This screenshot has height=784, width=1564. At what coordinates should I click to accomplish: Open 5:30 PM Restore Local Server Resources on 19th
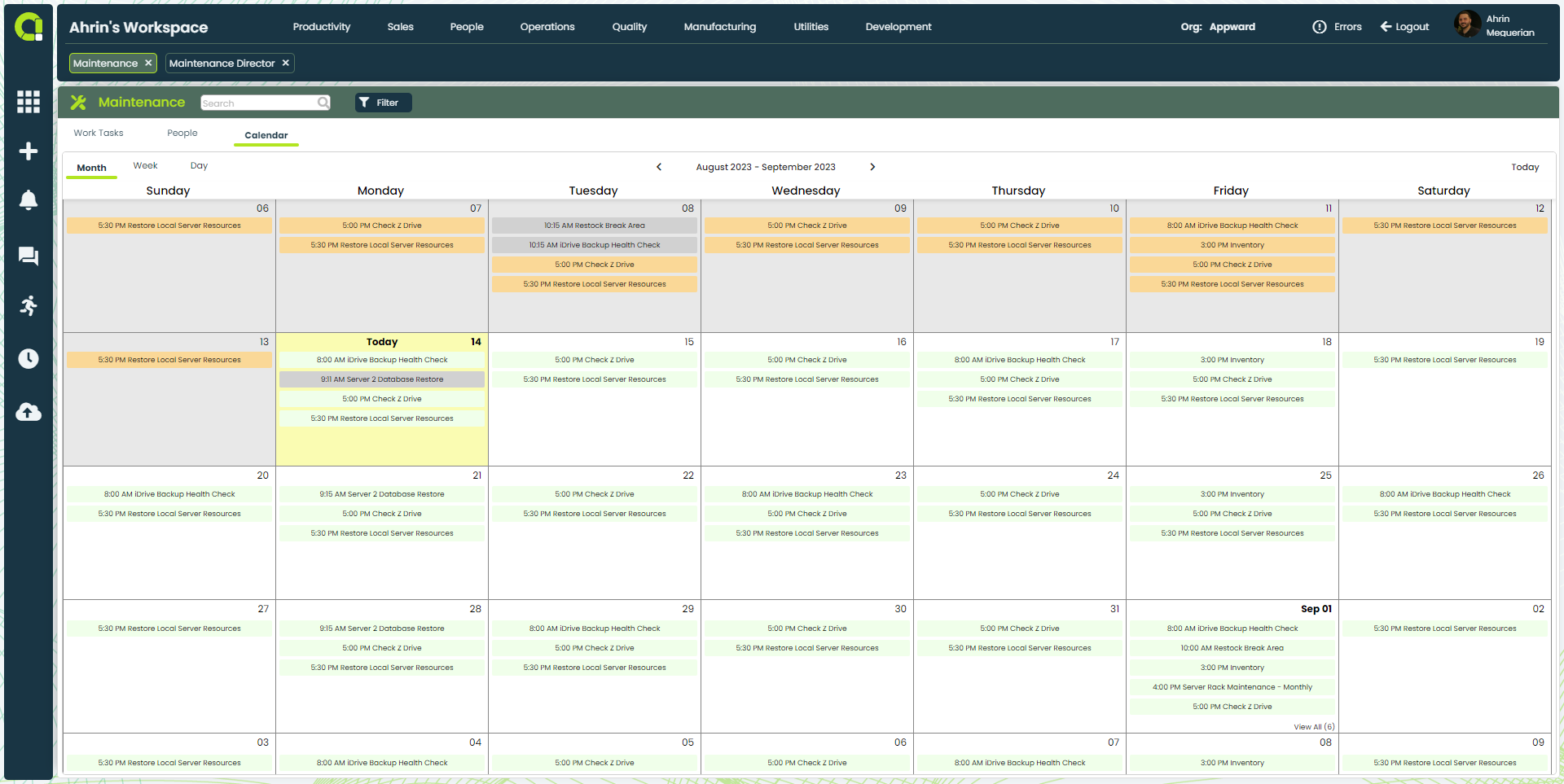pos(1445,360)
